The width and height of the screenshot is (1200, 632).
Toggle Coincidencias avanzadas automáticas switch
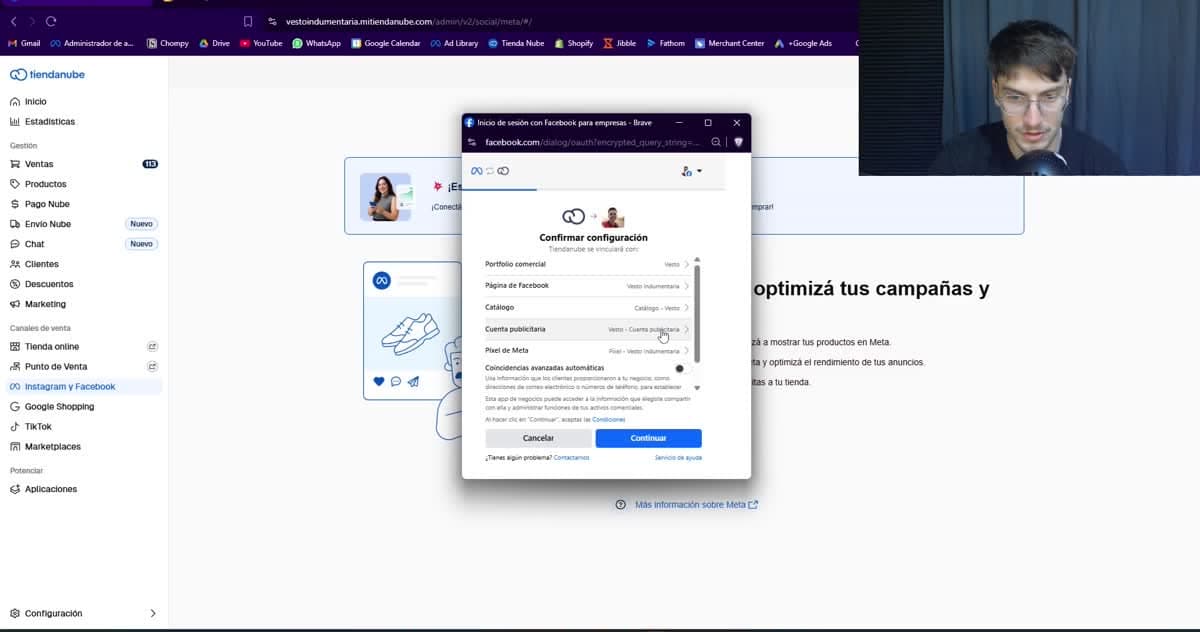(683, 369)
